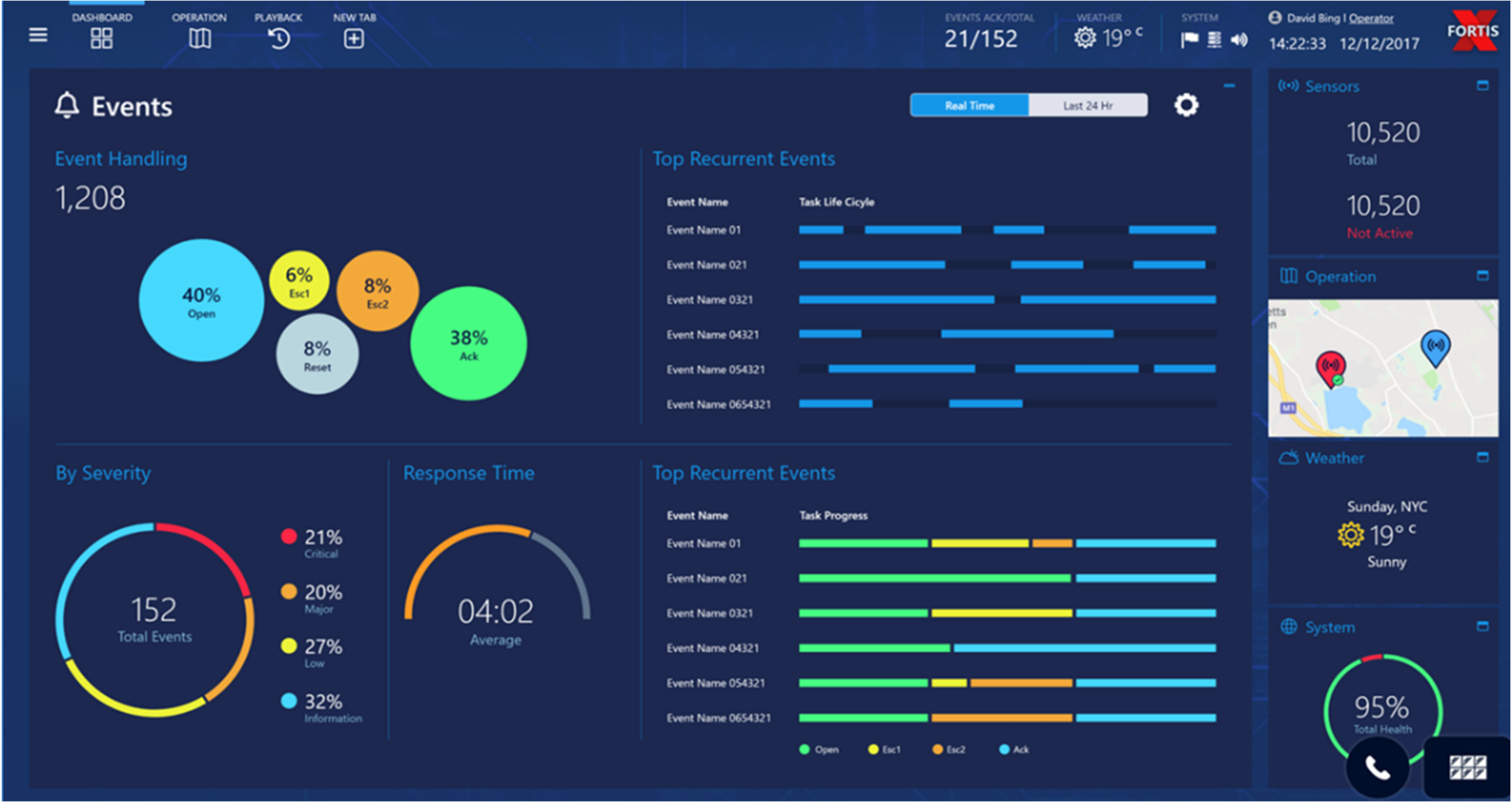Click the 95% Total Health gauge
Viewport: 1512px width, 802px height.
(x=1382, y=712)
